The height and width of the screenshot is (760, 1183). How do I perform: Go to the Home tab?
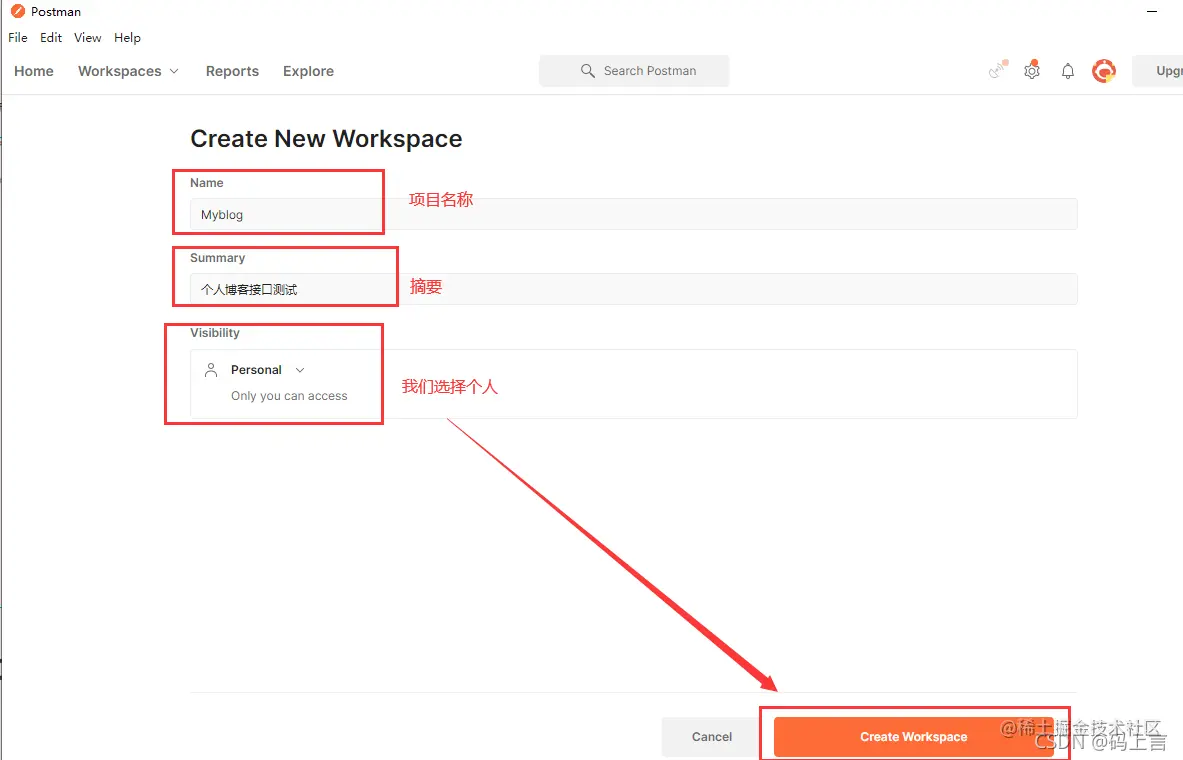34,71
